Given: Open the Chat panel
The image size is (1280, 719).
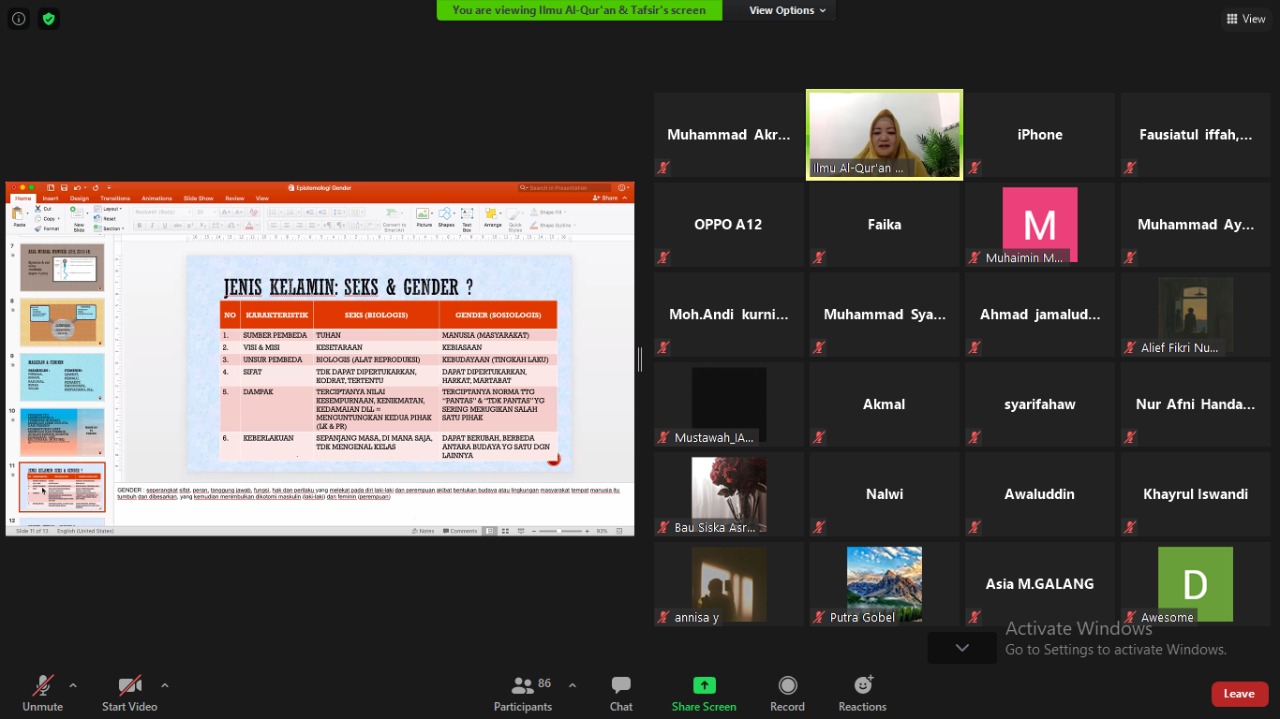Looking at the screenshot, I should [x=621, y=686].
